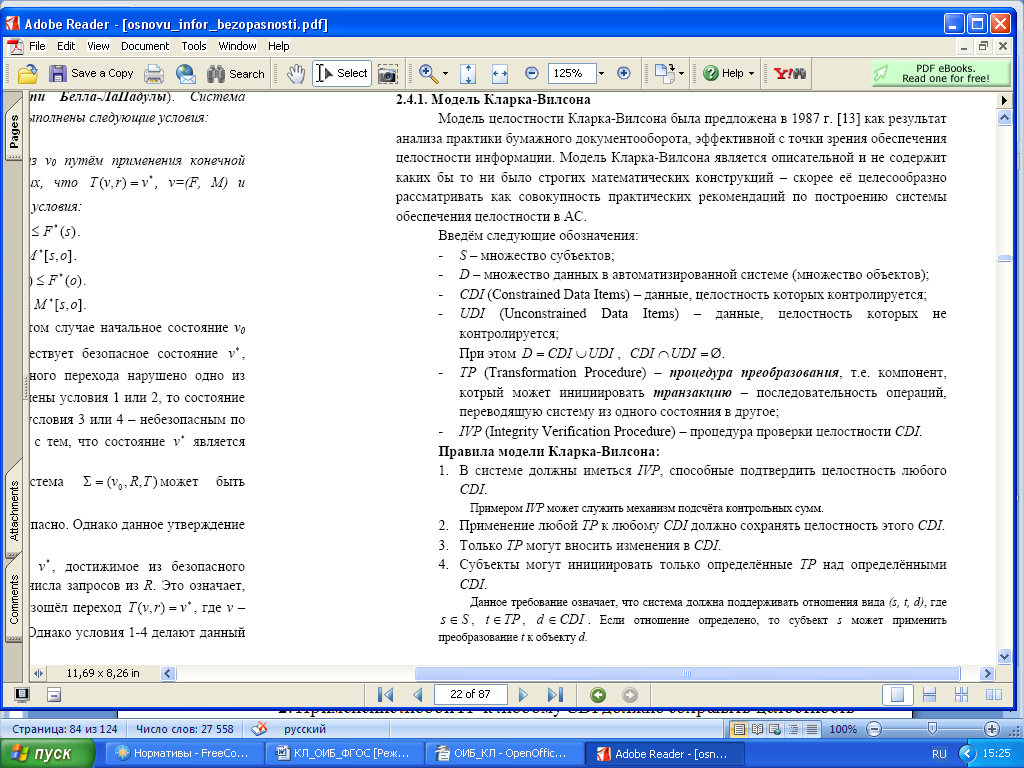This screenshot has height=768, width=1024.
Task: Click the Print icon in toolbar
Action: tap(154, 74)
